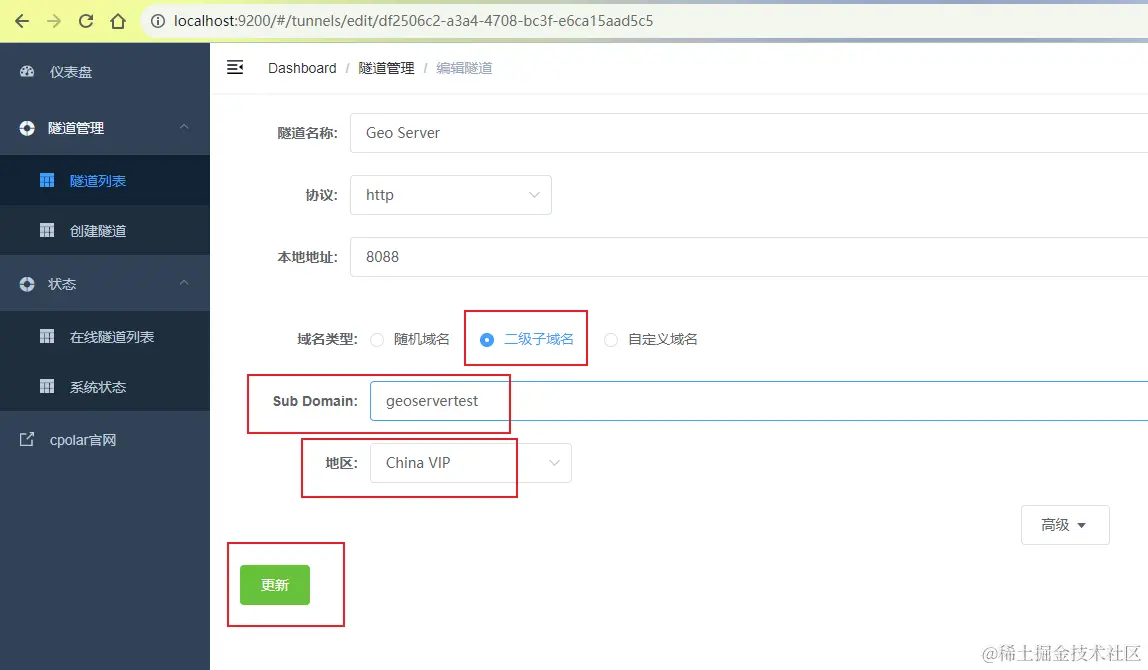The height and width of the screenshot is (670, 1148).
Task: Collapse the 隧道管理 section chevron
Action: pyautogui.click(x=184, y=127)
